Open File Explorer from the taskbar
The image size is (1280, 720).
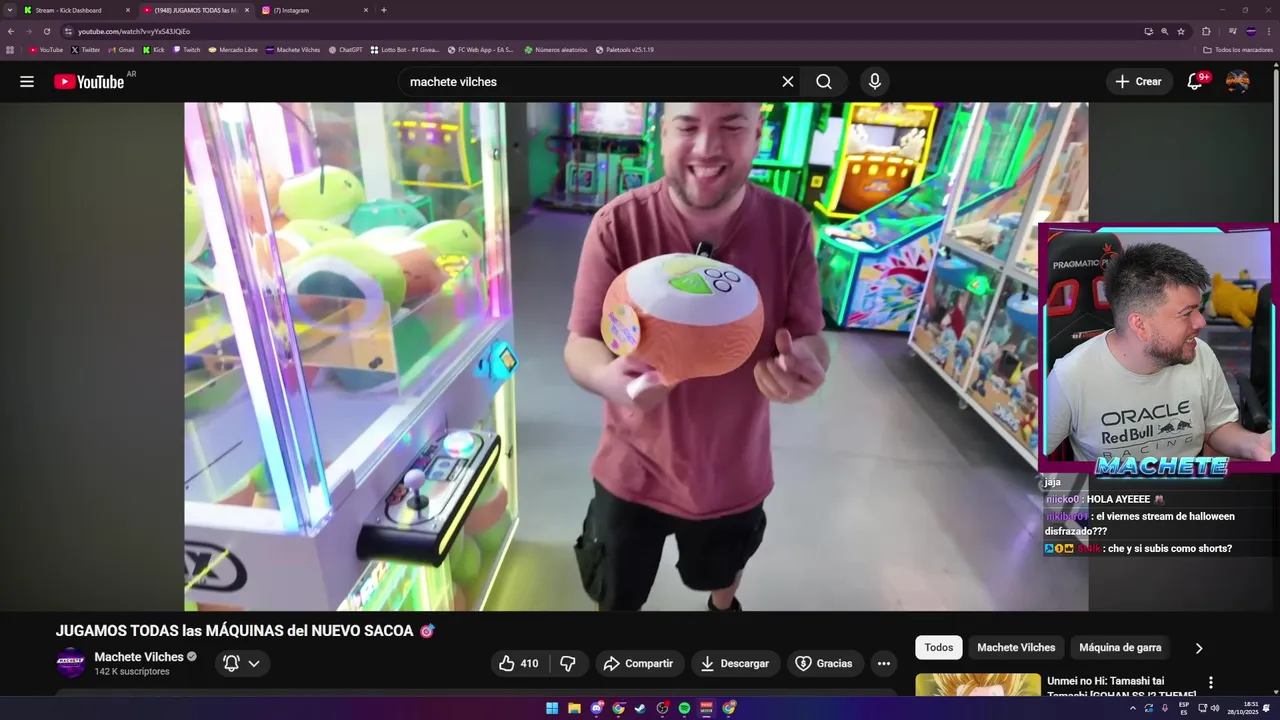574,708
